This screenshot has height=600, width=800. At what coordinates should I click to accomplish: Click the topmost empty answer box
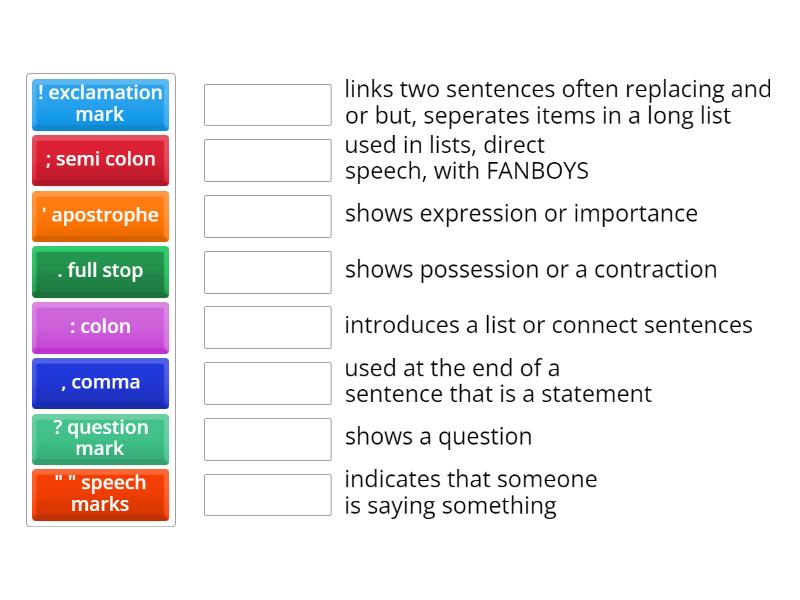(x=267, y=103)
